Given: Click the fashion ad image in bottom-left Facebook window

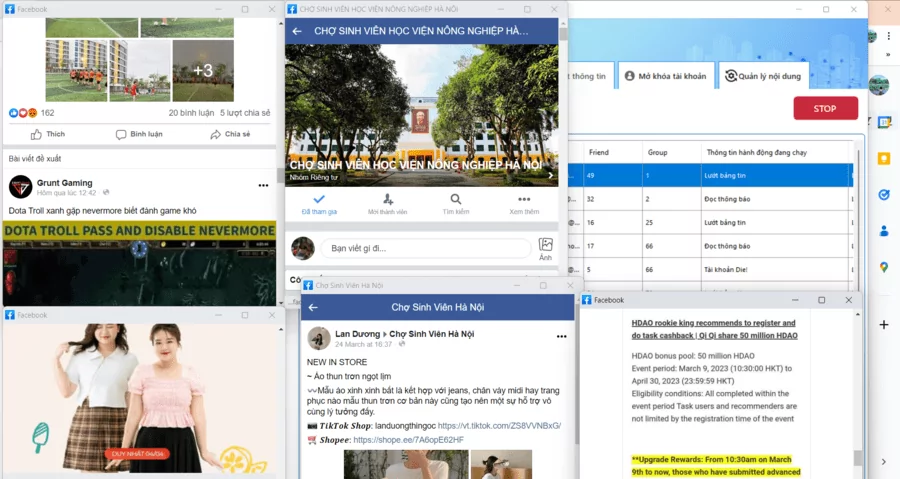Looking at the screenshot, I should 139,399.
